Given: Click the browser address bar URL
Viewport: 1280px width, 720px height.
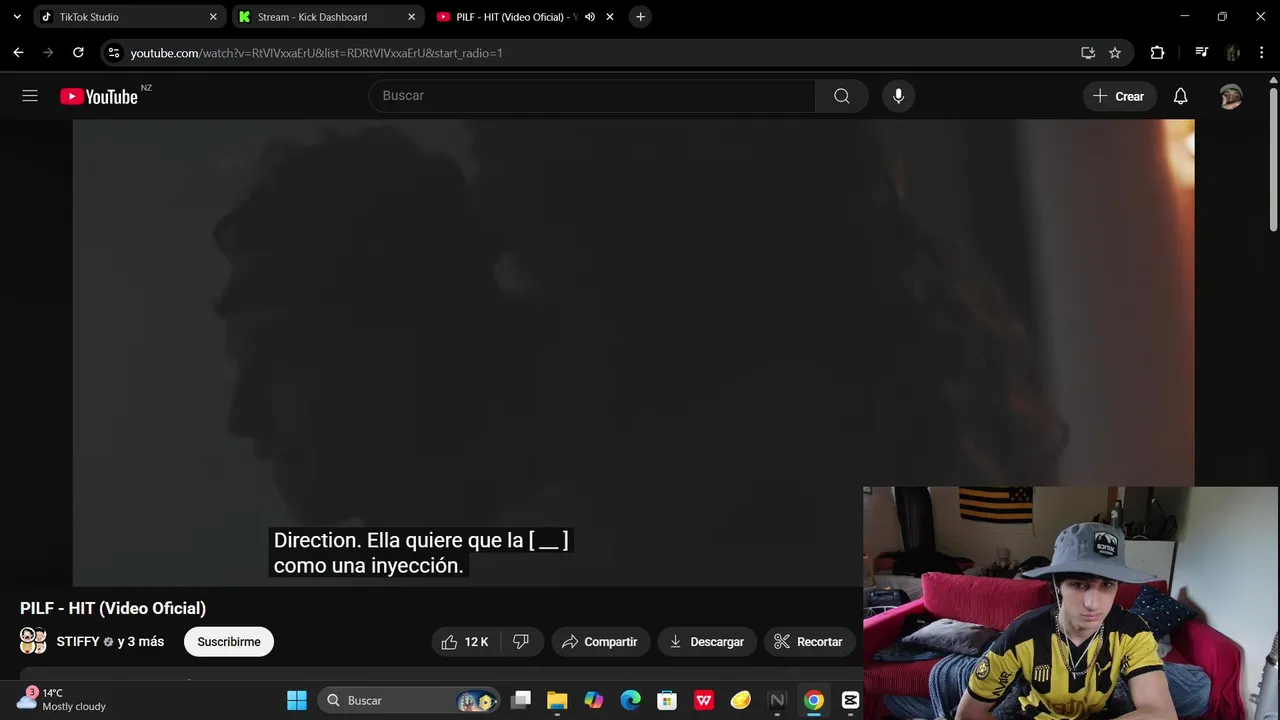Looking at the screenshot, I should click(316, 53).
